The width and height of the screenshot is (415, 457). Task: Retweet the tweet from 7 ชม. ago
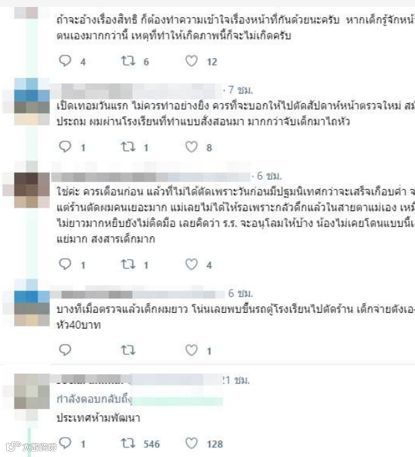[128, 147]
